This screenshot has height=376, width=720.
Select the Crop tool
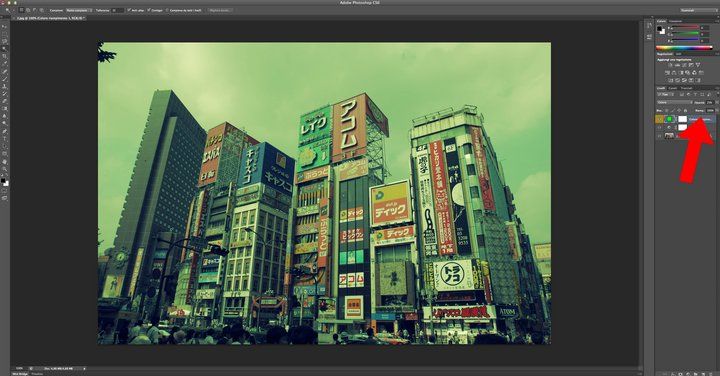6,56
